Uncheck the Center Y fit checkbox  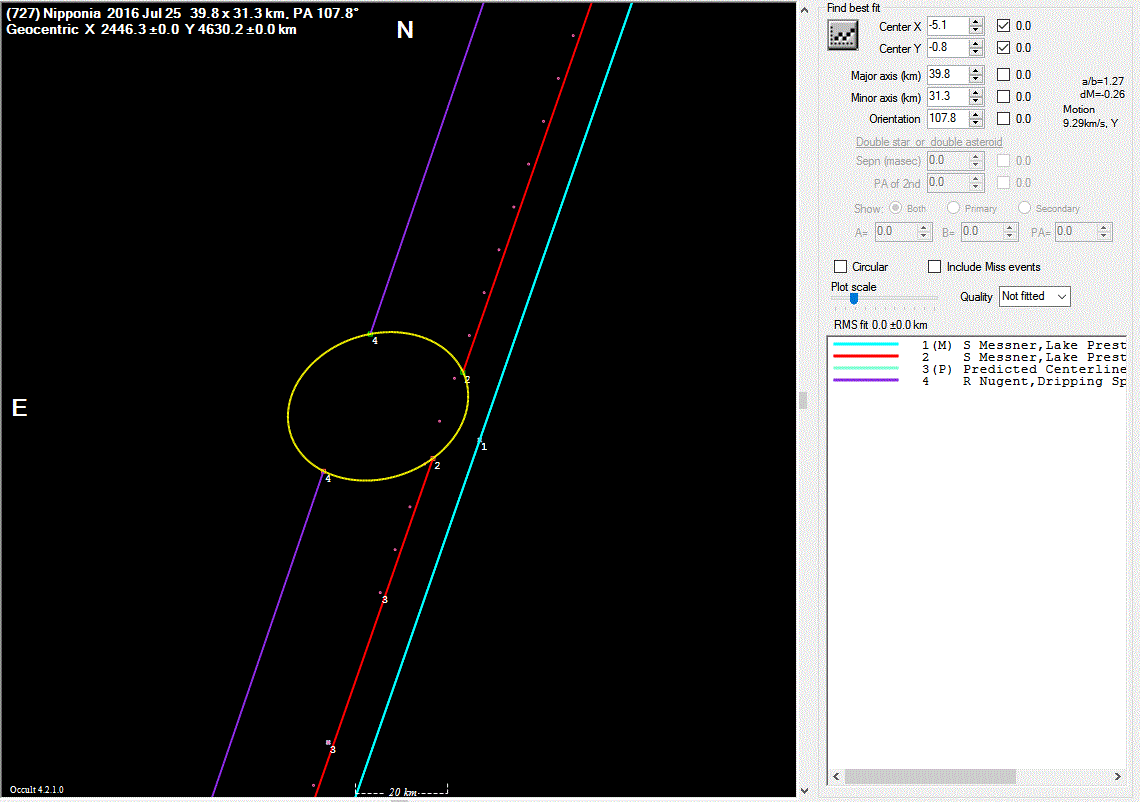tap(1004, 48)
